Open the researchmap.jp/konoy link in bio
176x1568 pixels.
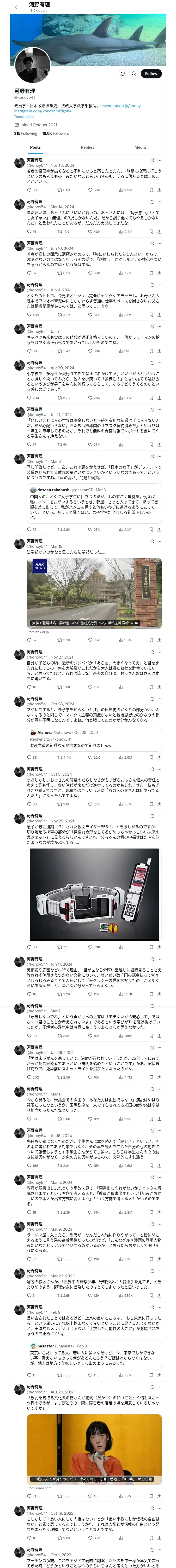point(120,105)
